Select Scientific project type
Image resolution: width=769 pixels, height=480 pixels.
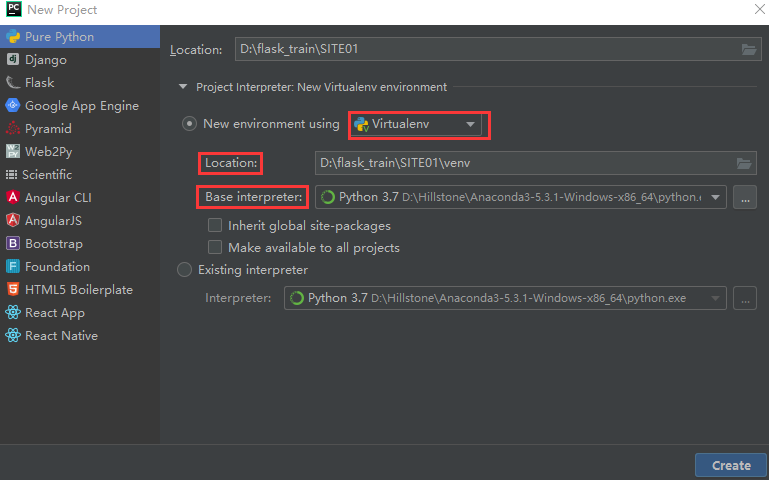tap(80, 175)
